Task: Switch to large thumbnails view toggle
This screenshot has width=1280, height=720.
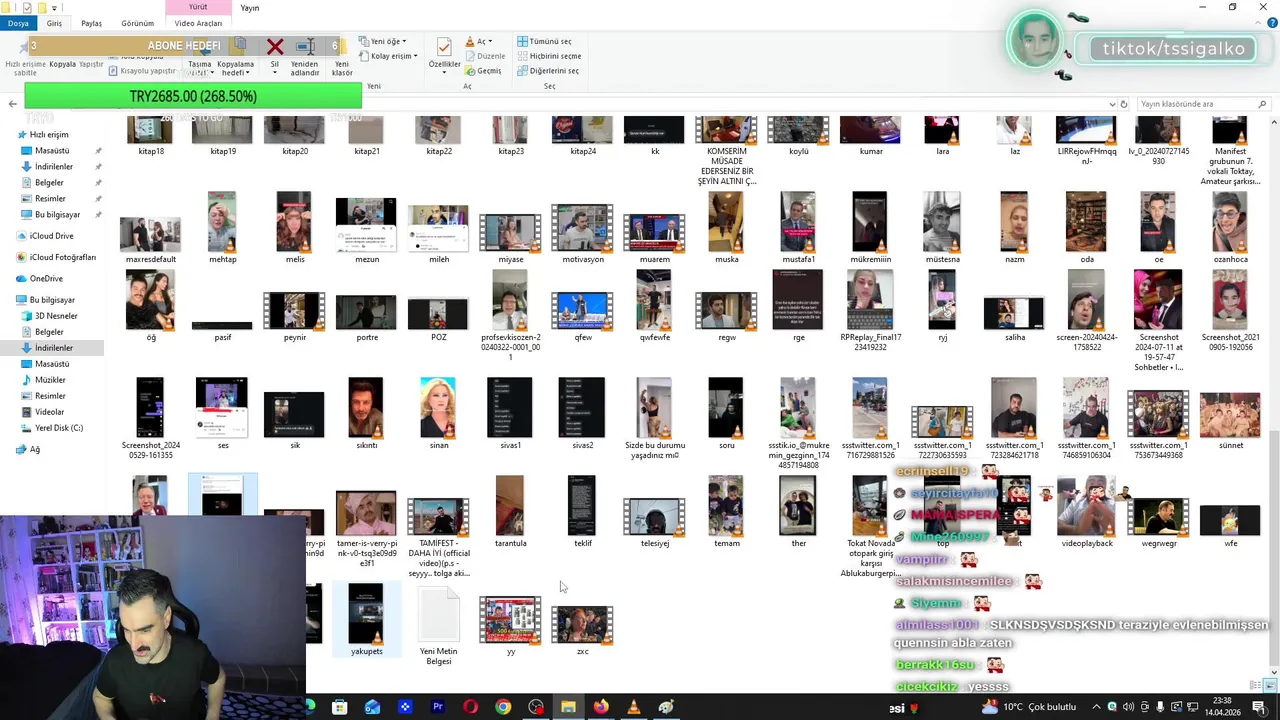Action: 1270,685
